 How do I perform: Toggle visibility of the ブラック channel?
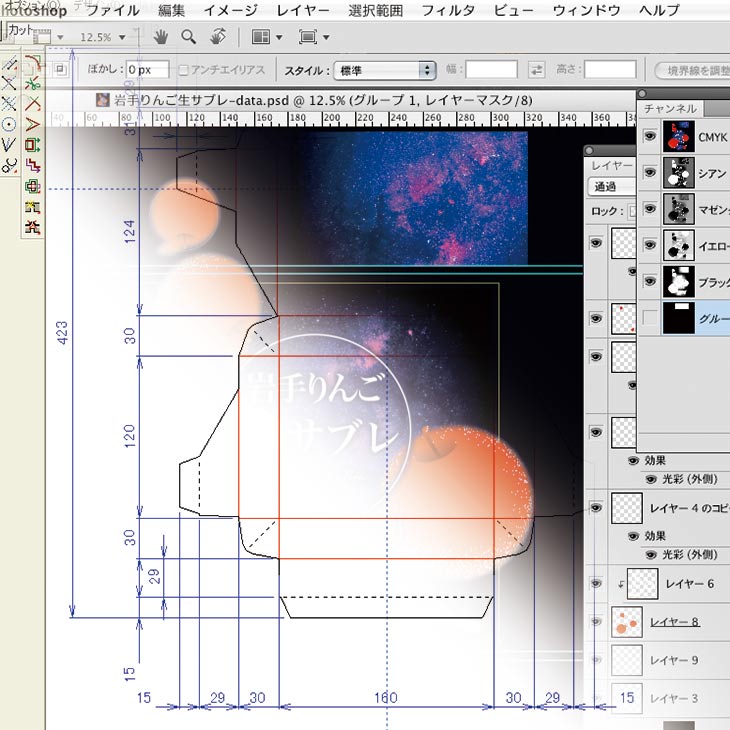649,282
